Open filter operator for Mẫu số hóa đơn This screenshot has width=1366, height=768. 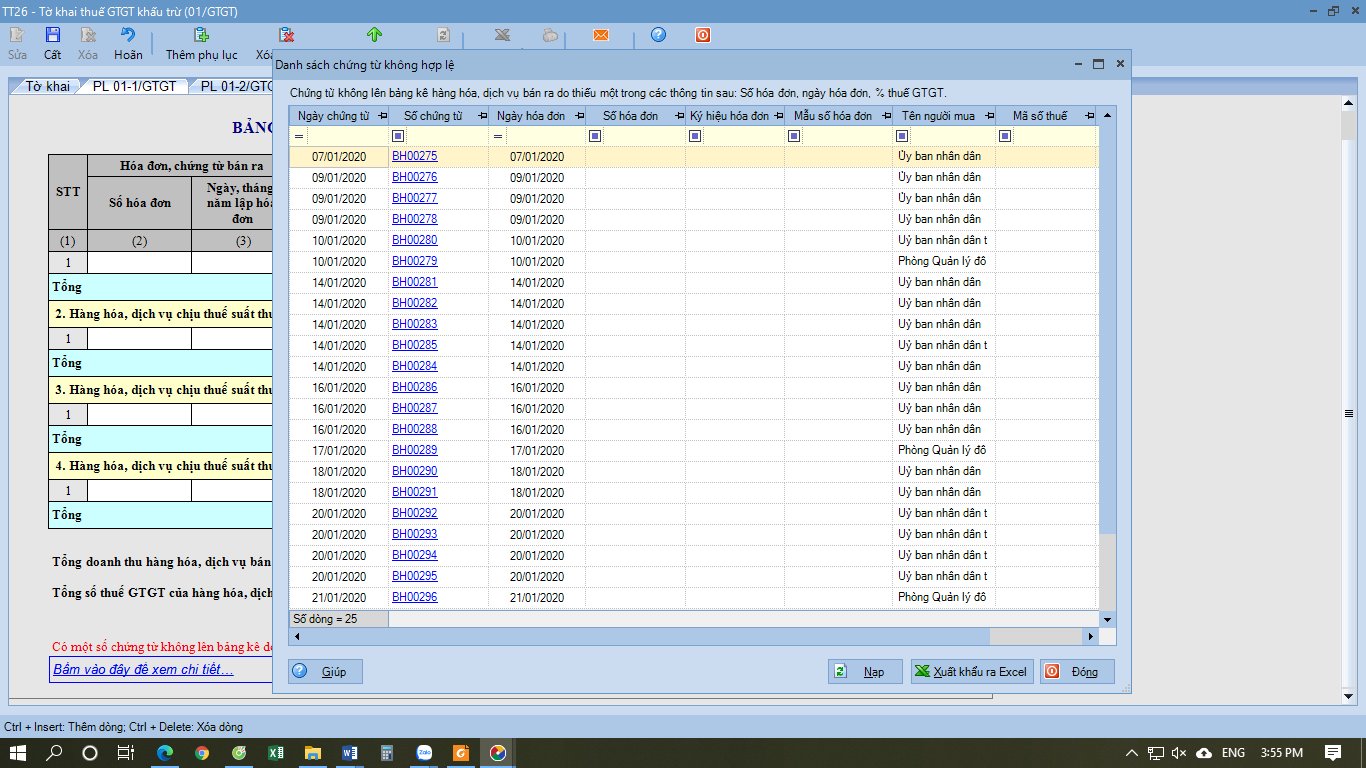click(x=793, y=136)
